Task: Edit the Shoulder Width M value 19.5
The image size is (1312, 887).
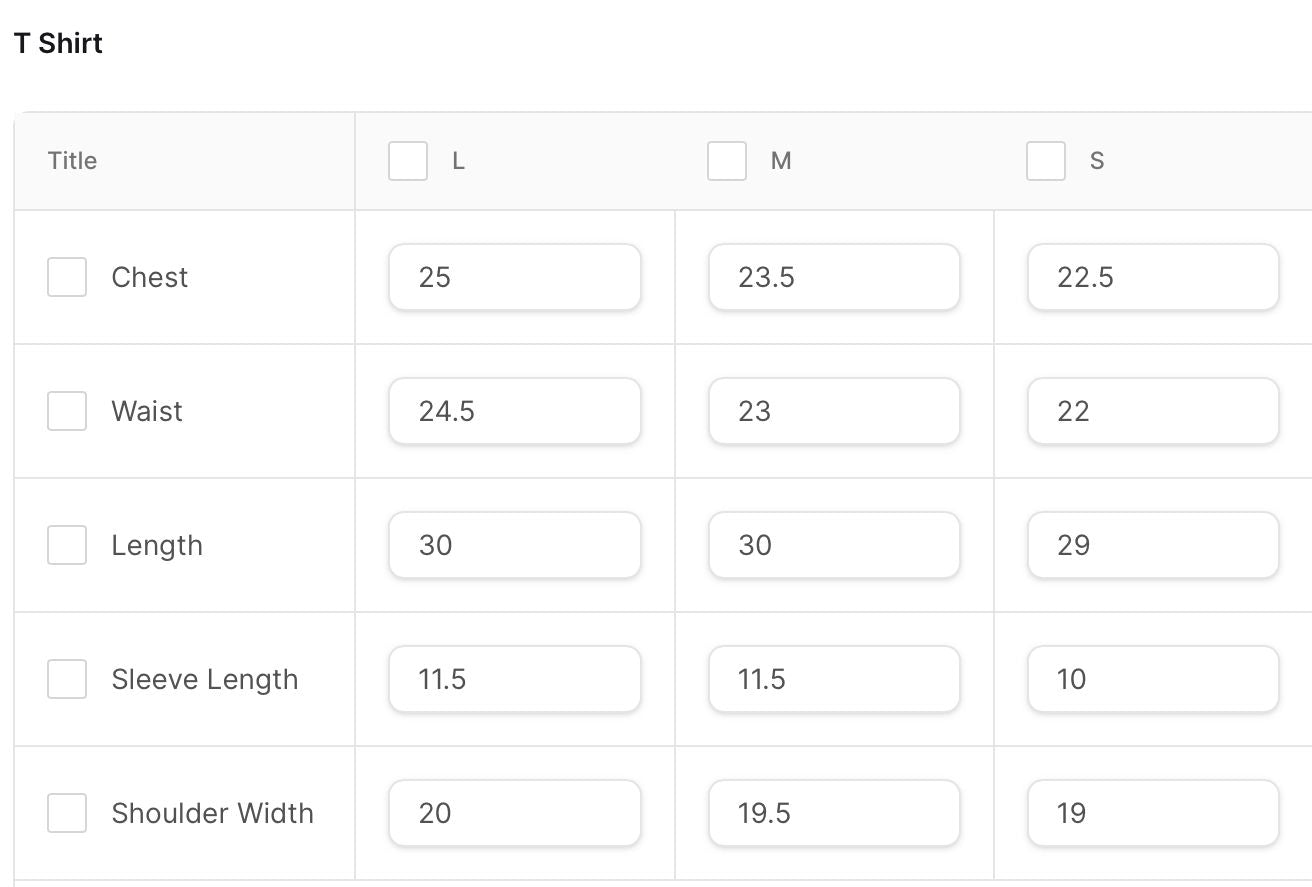Action: (834, 813)
